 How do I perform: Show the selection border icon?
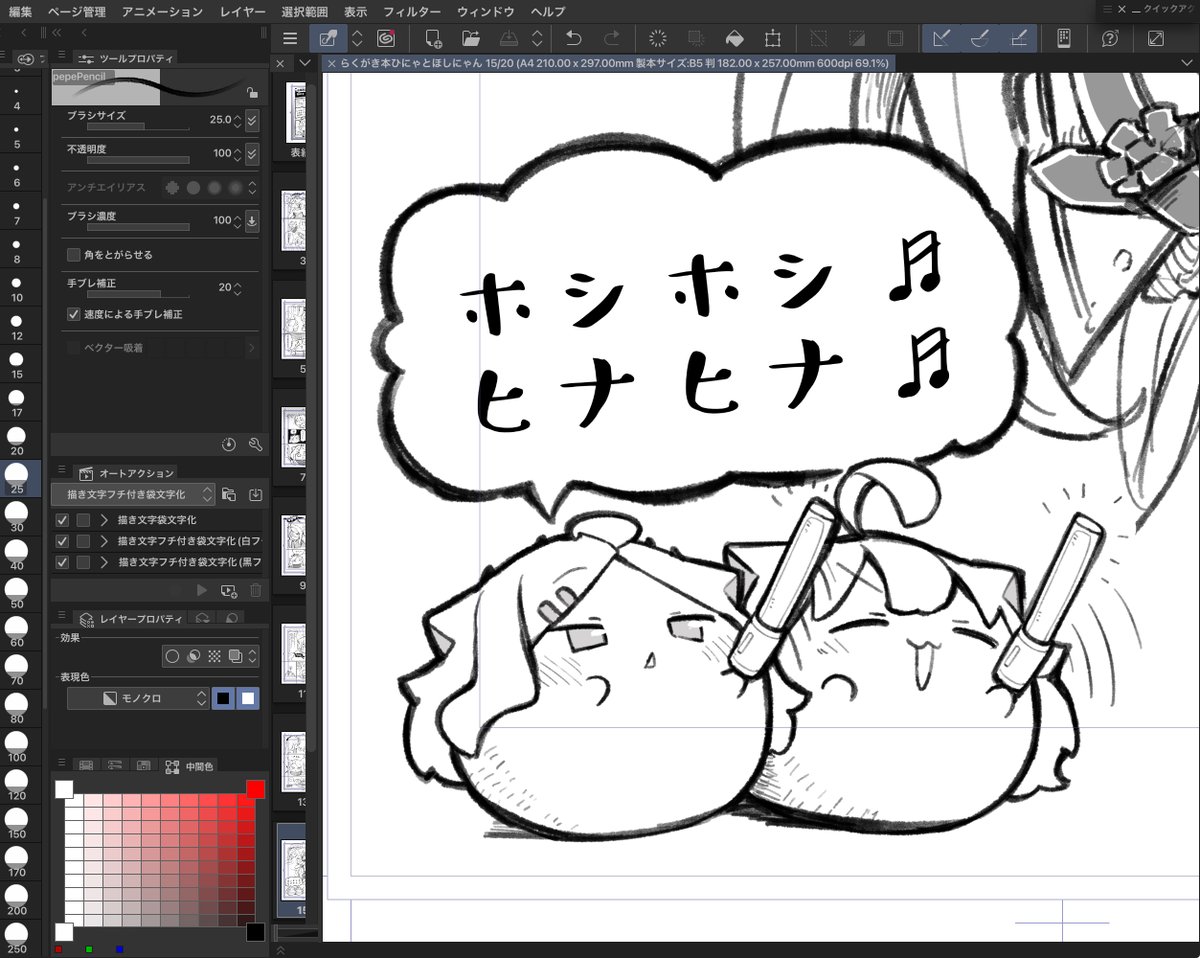point(895,38)
